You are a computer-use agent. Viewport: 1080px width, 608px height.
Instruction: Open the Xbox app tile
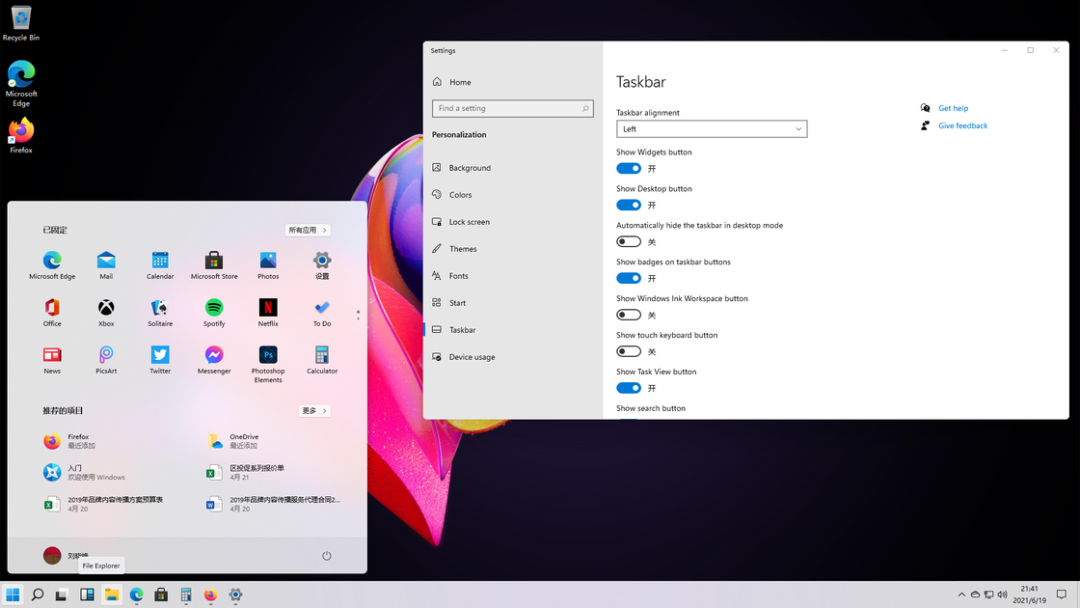(106, 308)
